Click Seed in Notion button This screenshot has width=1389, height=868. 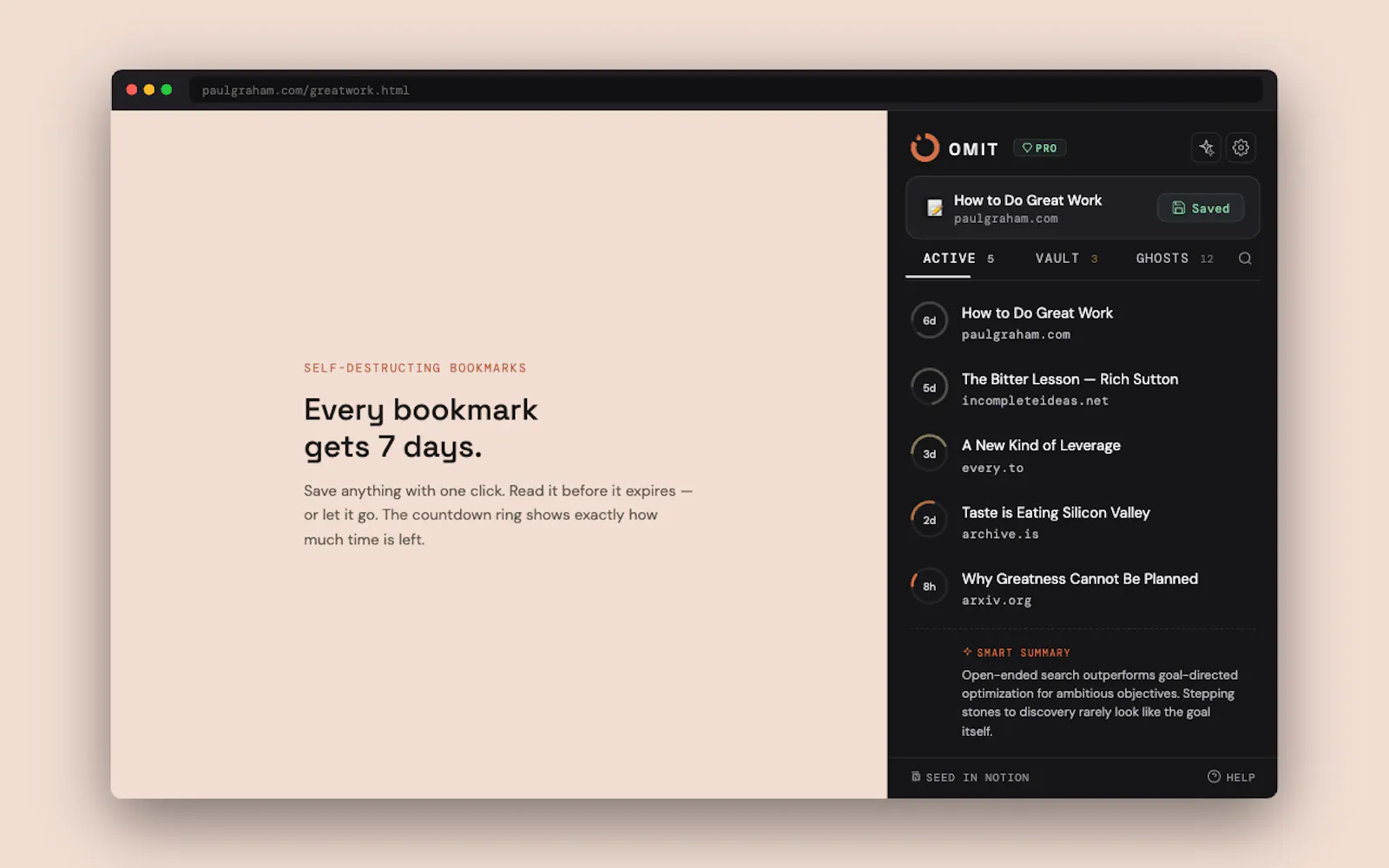970,778
